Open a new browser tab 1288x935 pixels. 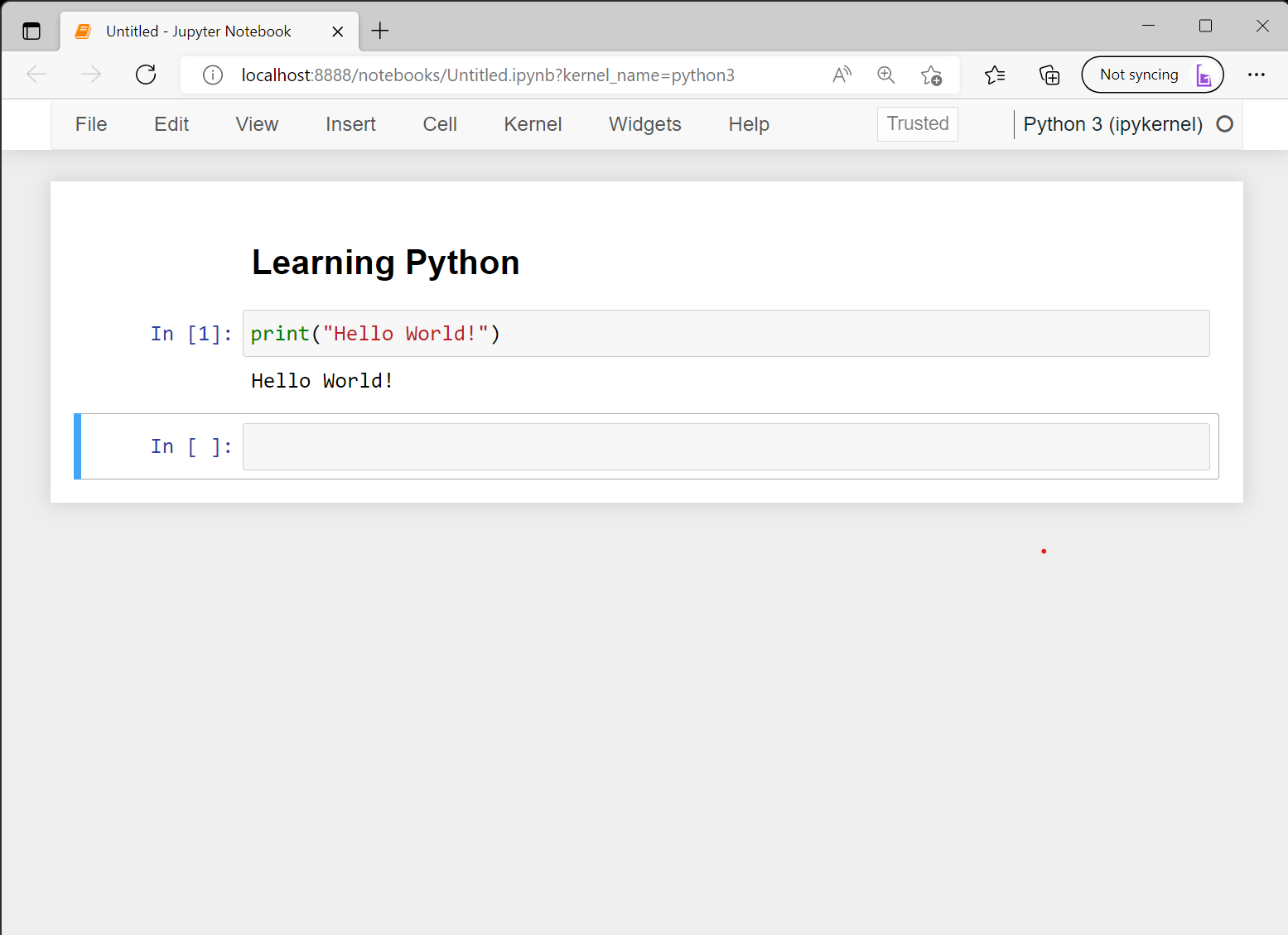(380, 31)
